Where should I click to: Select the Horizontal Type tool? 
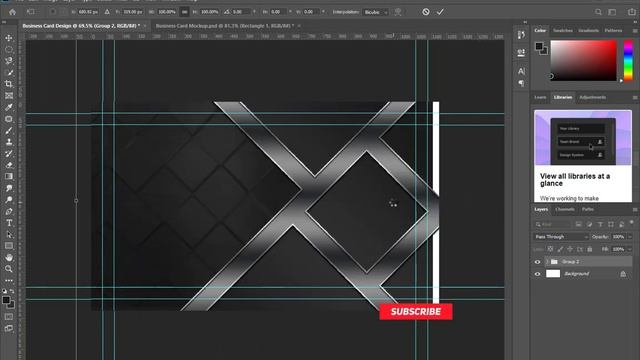9,223
